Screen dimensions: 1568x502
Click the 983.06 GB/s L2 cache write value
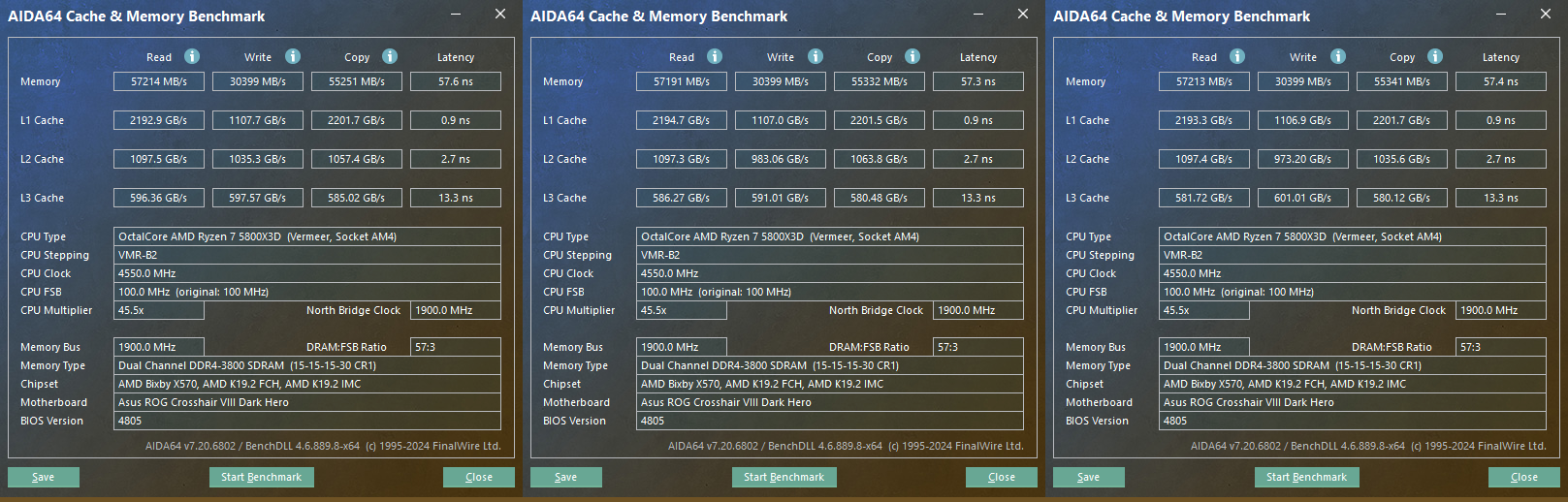(781, 159)
